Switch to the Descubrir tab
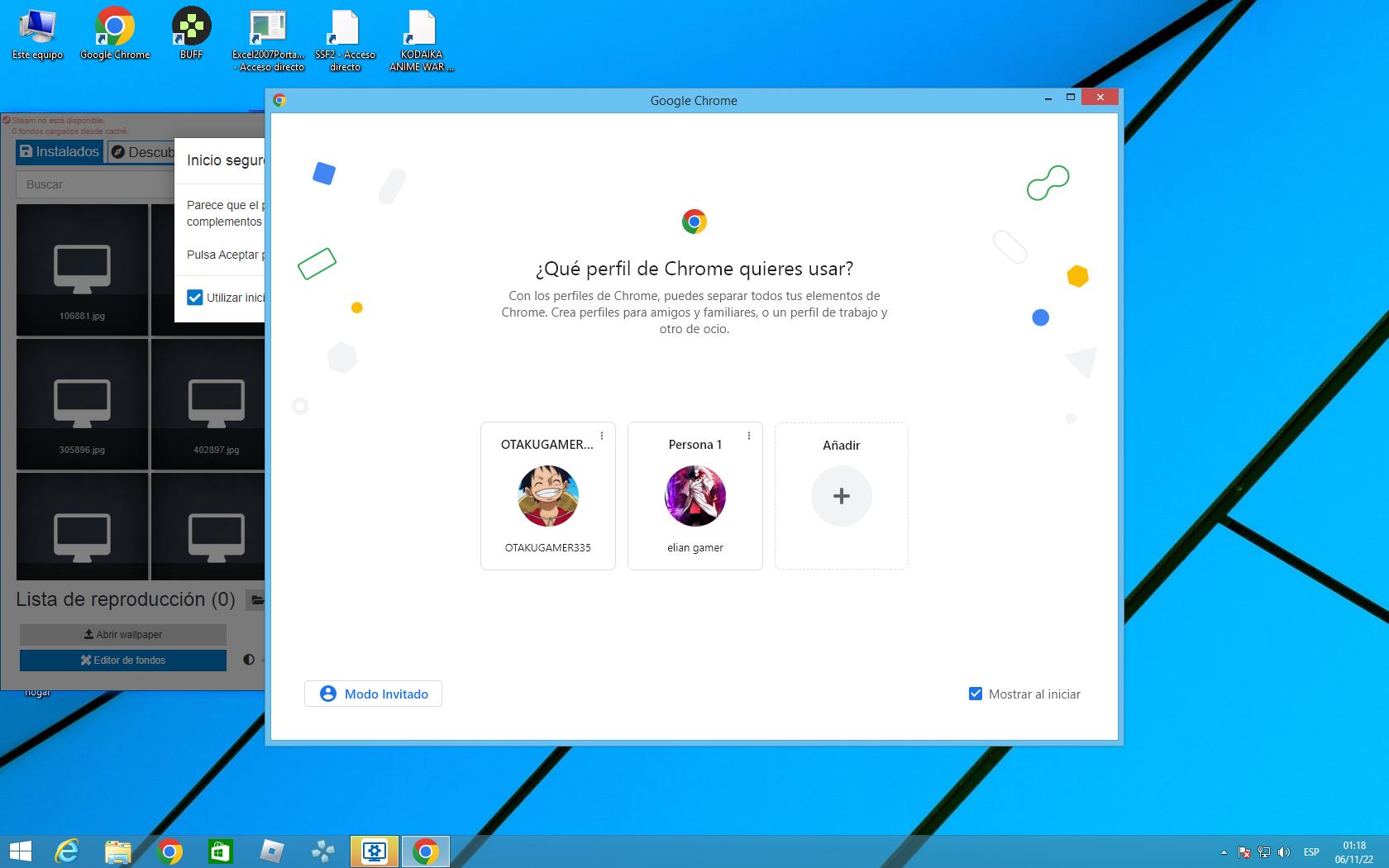 click(x=142, y=152)
